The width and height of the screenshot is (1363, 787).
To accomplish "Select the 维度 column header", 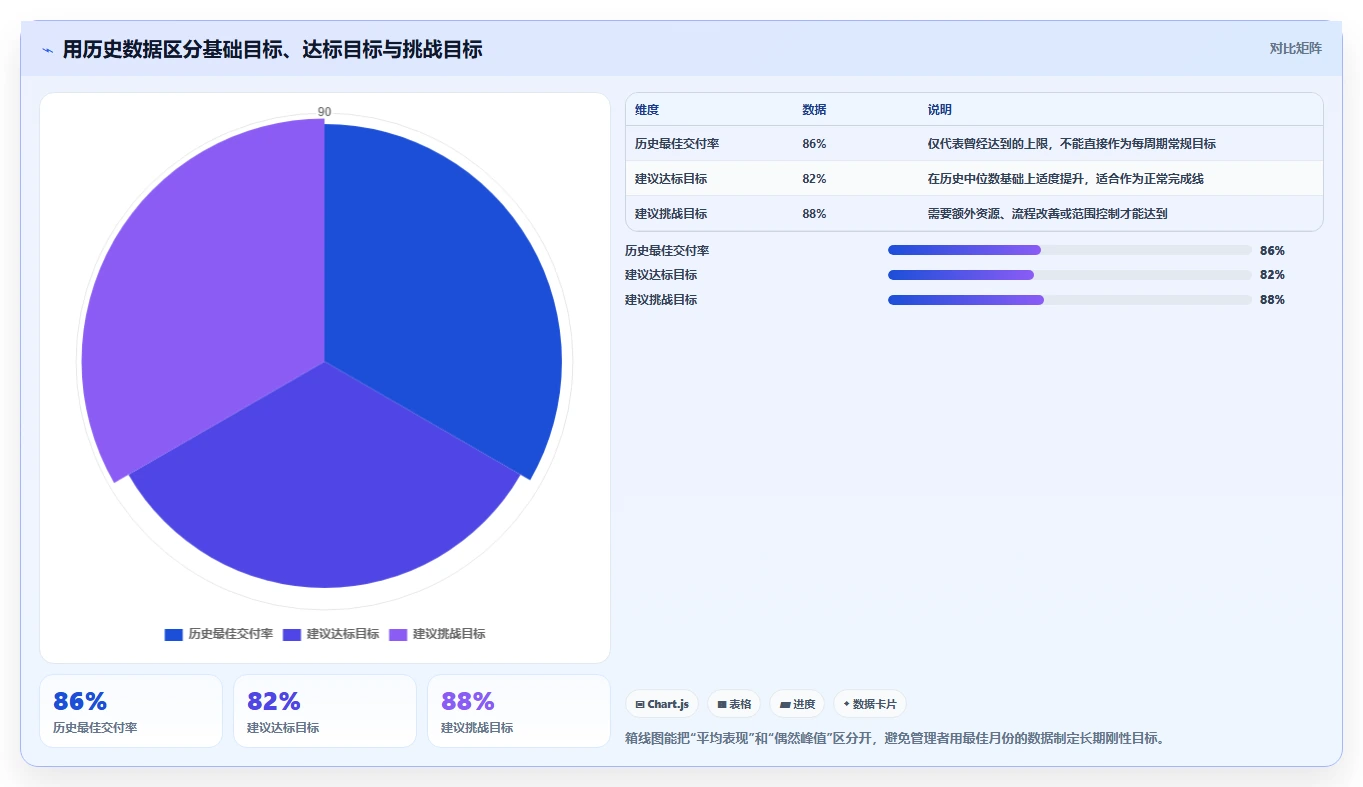I will click(x=647, y=110).
